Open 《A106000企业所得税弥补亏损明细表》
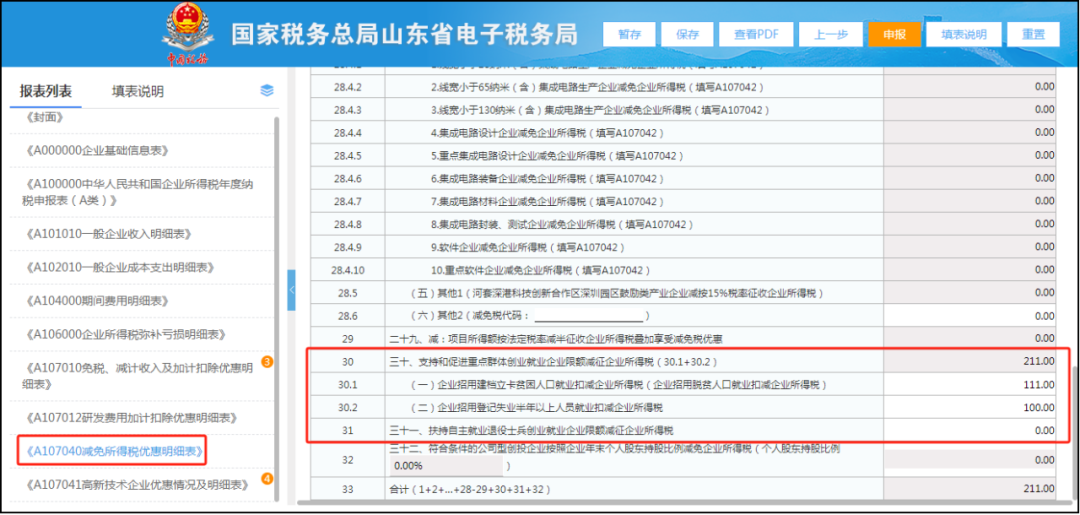1080x515 pixels. coord(125,335)
